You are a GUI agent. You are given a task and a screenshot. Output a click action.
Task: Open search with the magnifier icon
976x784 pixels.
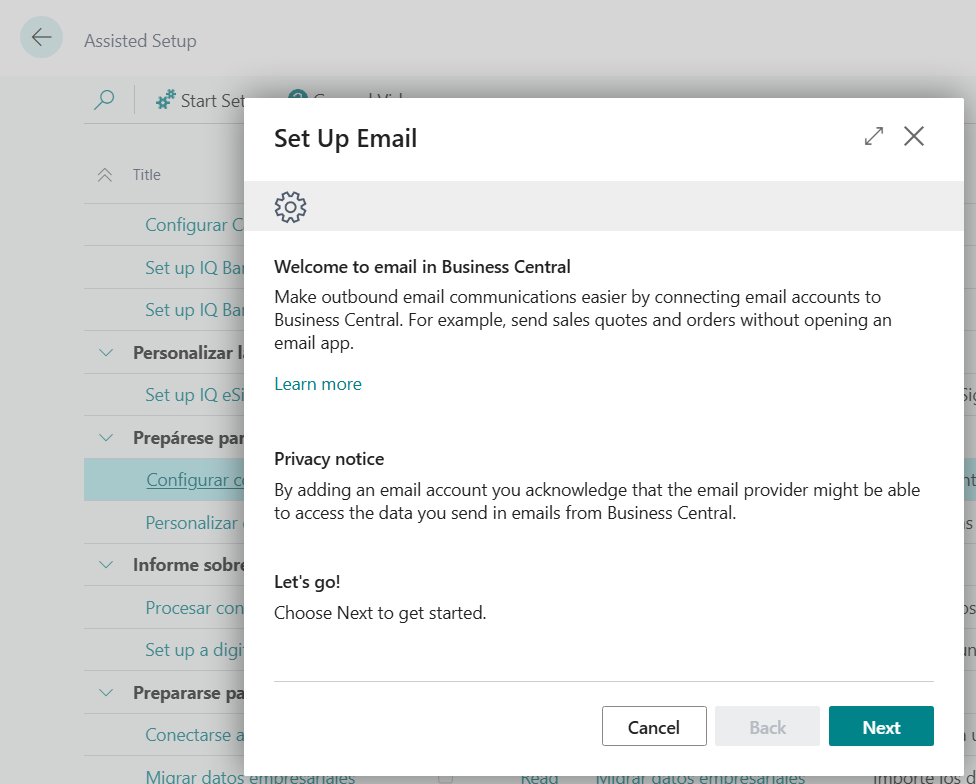tap(104, 100)
